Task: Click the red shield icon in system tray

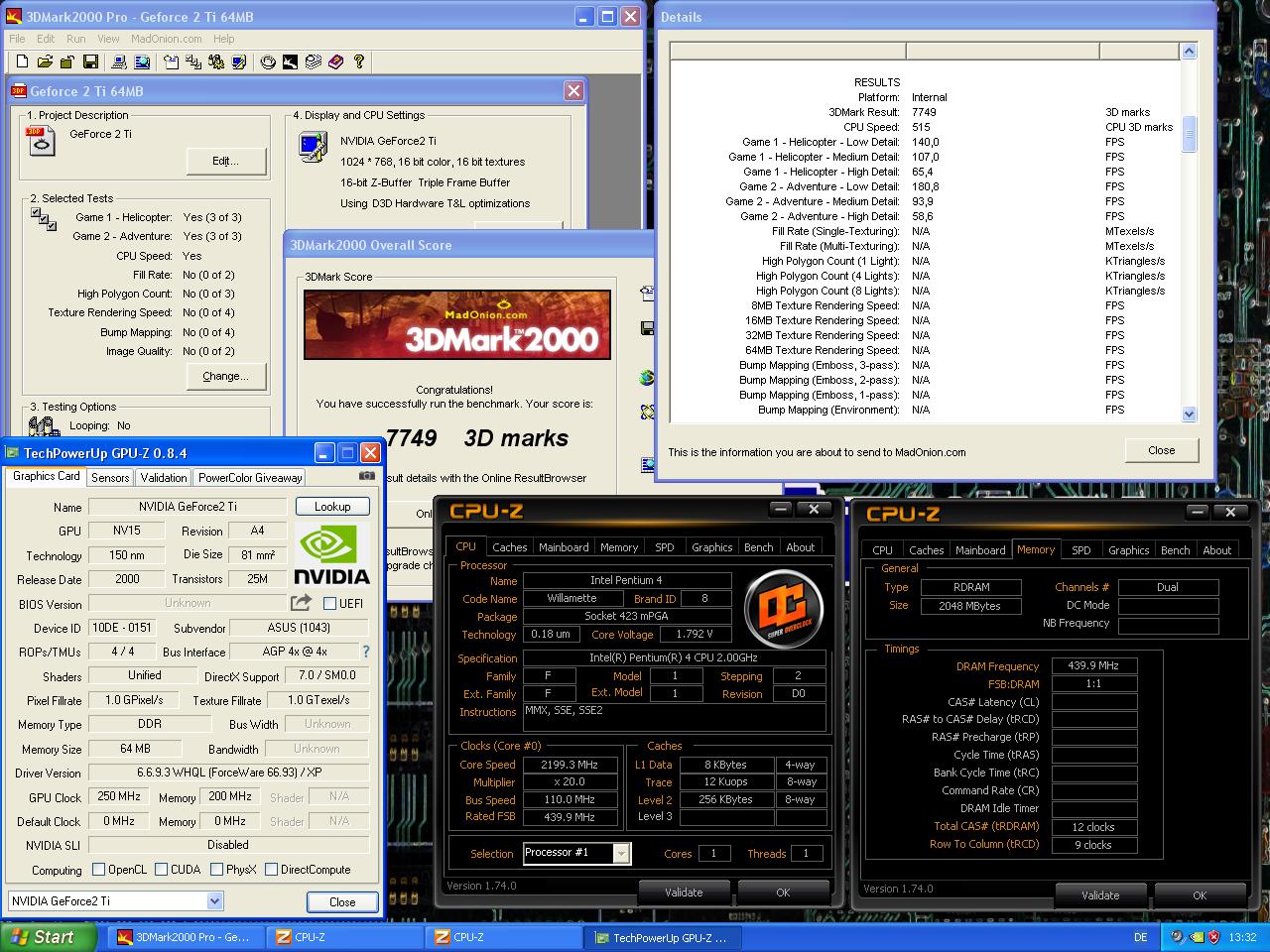Action: 1213,937
